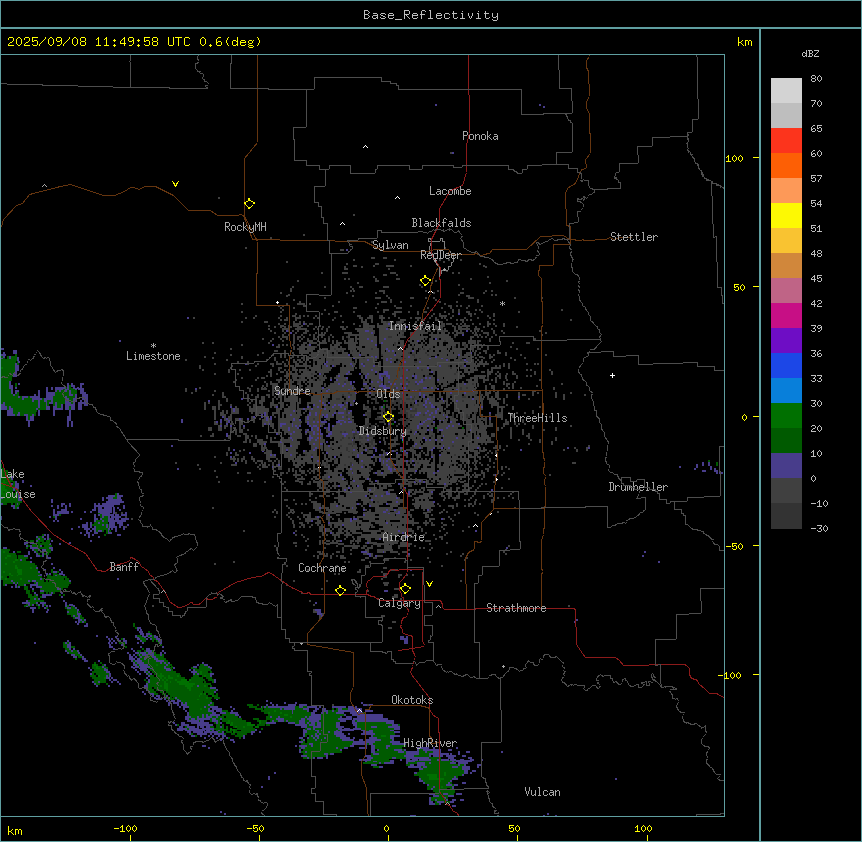Click the Ponoka map label

480,136
